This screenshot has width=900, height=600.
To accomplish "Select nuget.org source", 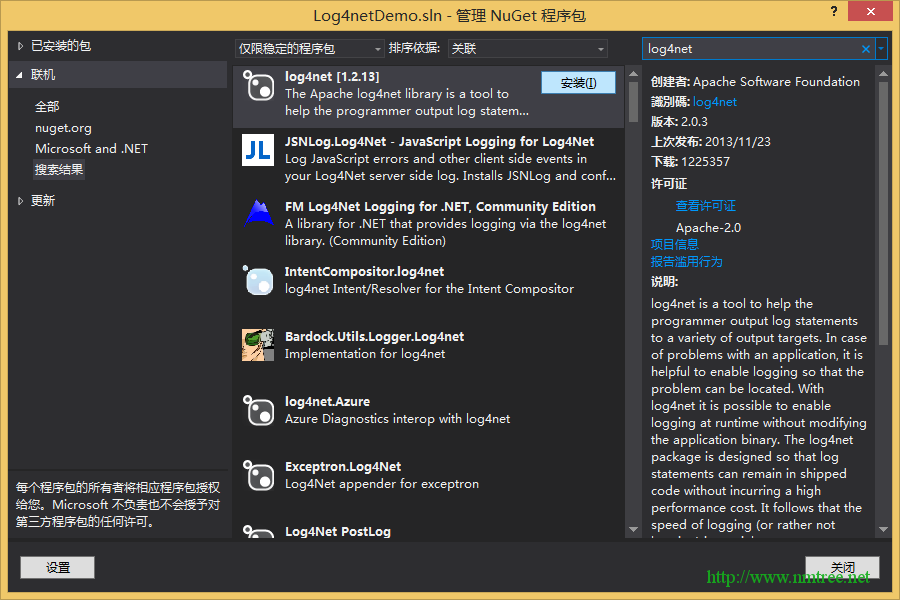I will [x=63, y=128].
